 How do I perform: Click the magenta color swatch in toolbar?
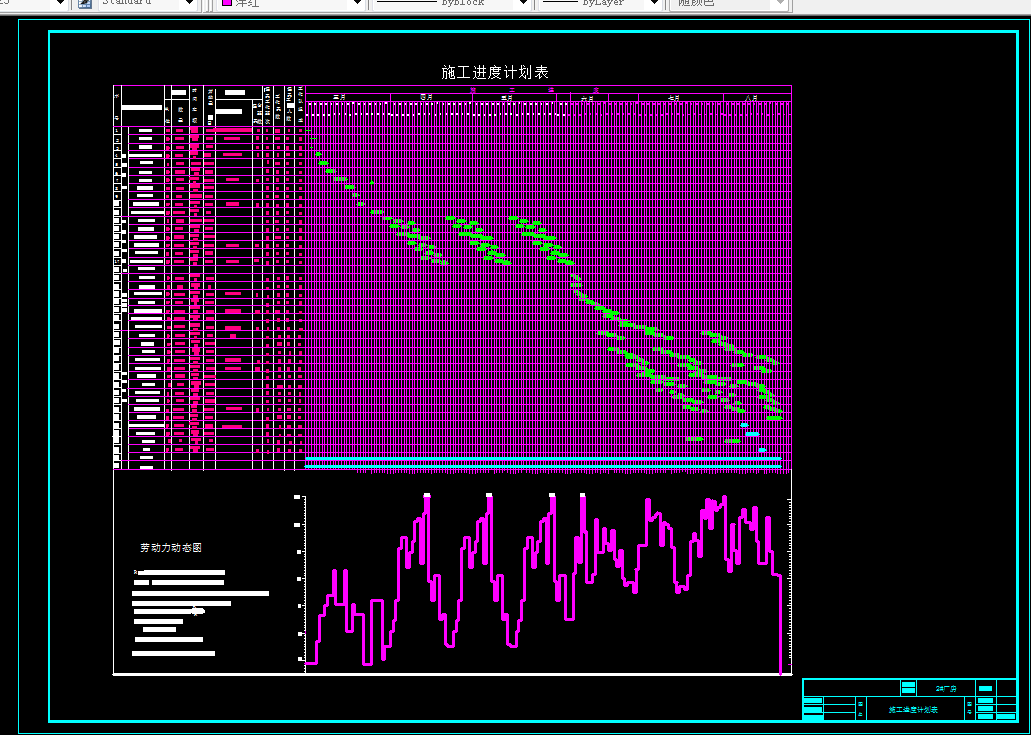click(x=228, y=3)
